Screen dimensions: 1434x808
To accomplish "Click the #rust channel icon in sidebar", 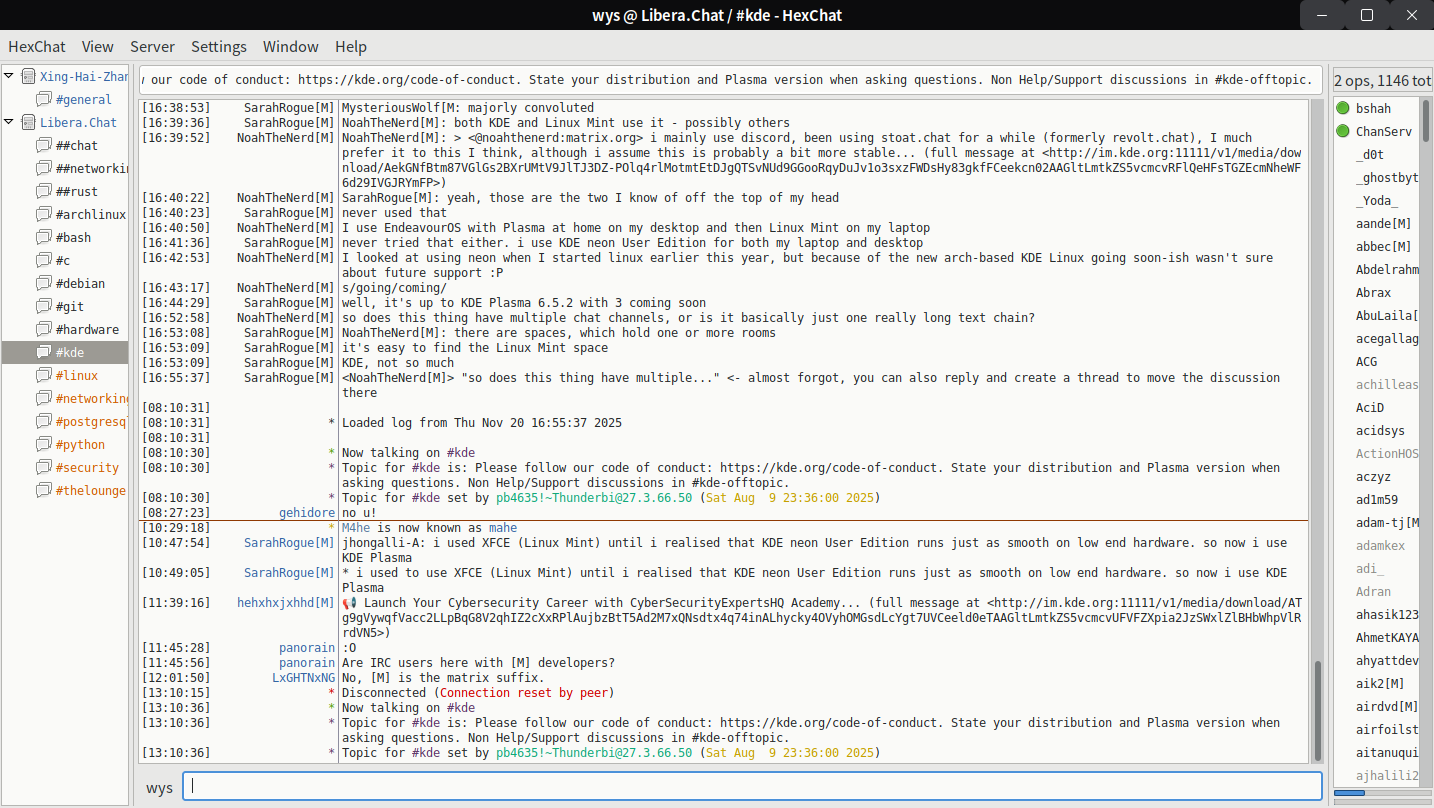I will click(43, 192).
